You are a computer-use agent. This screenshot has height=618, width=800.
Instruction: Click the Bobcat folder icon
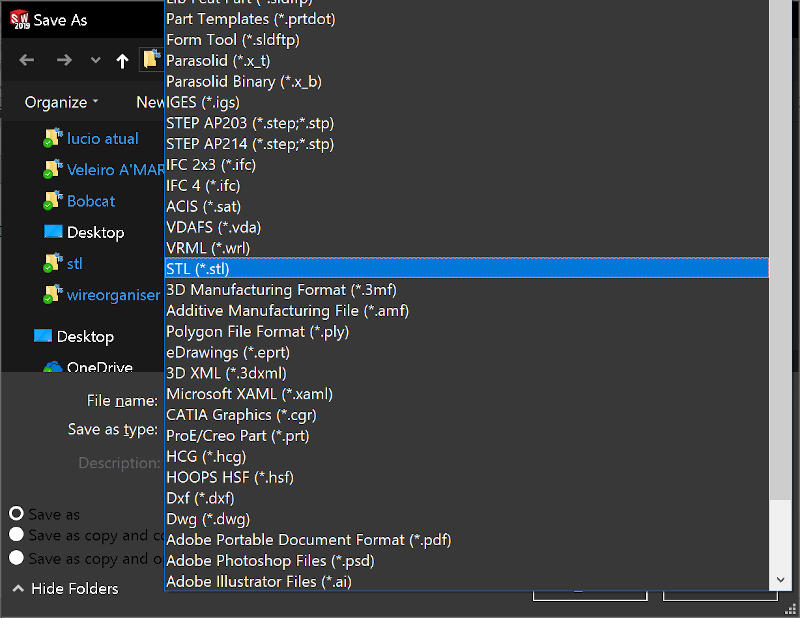tap(53, 201)
